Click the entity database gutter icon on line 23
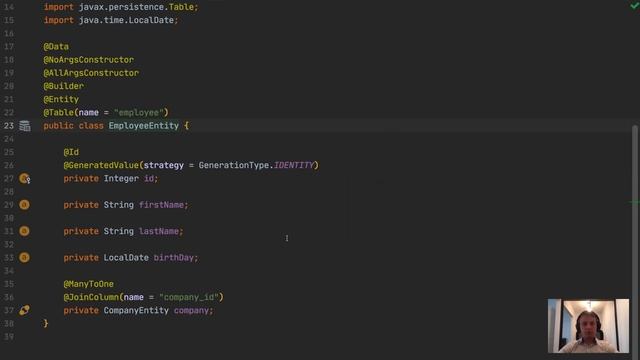This screenshot has width=640, height=360. (x=24, y=126)
